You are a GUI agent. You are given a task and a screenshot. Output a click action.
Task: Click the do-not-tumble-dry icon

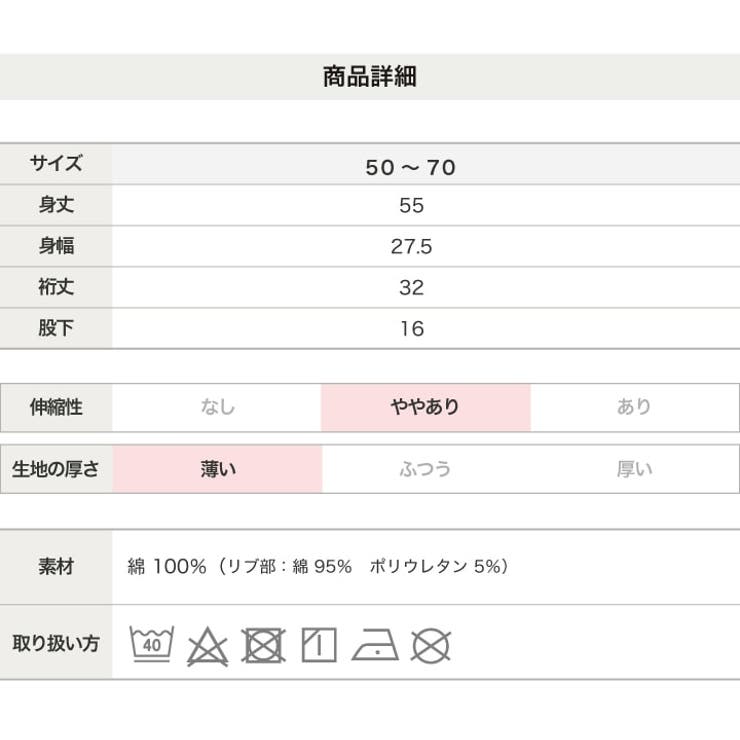click(263, 644)
